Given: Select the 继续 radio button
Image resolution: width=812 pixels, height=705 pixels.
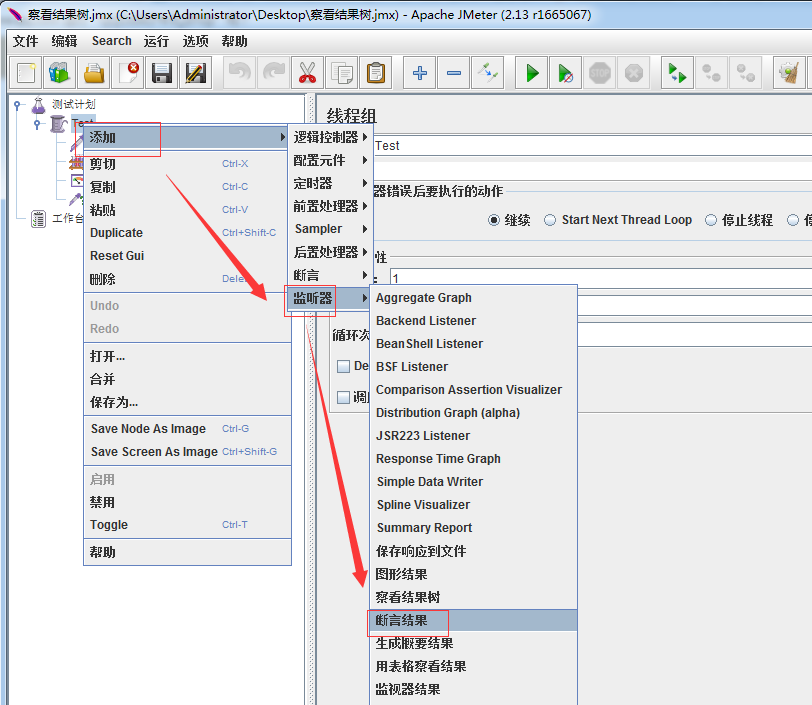Looking at the screenshot, I should 494,220.
